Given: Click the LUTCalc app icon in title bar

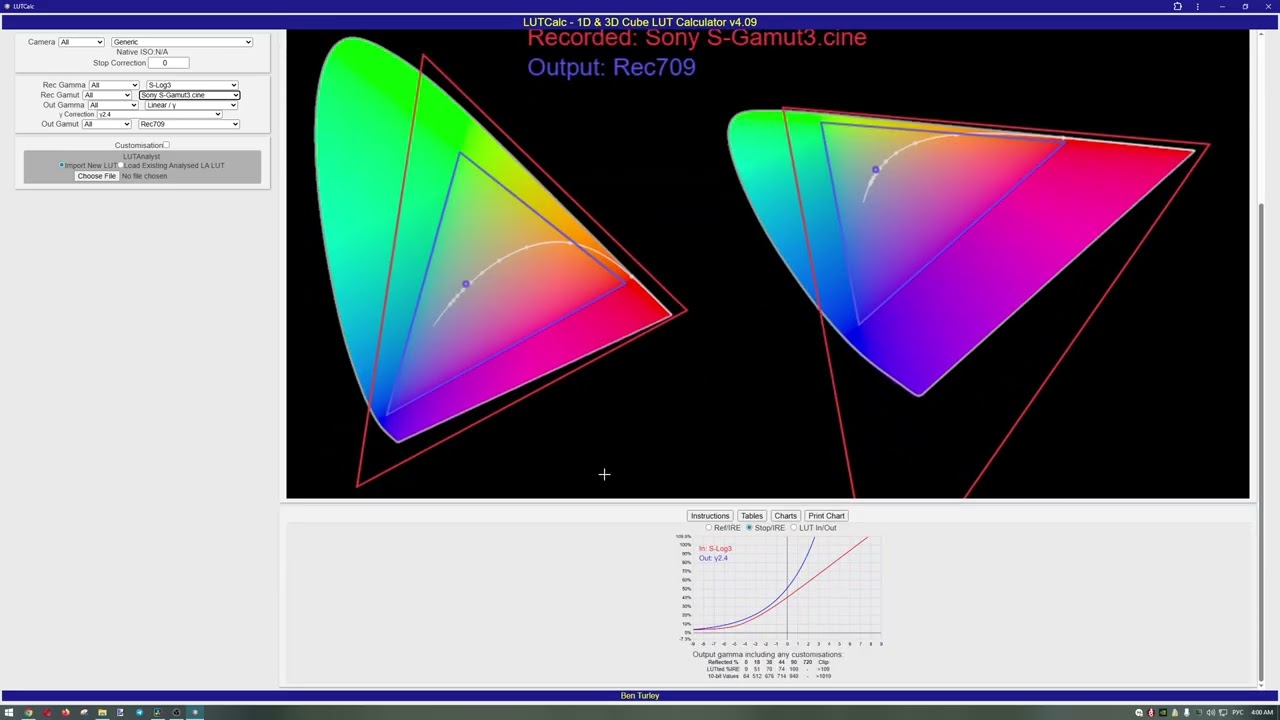Looking at the screenshot, I should pos(7,7).
